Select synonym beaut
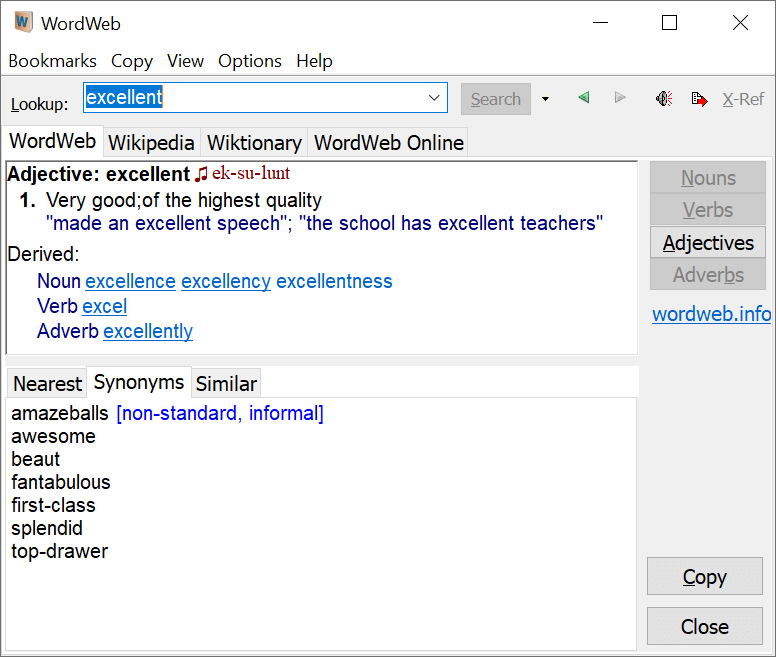Screen dimensions: 776x657 coord(36,459)
